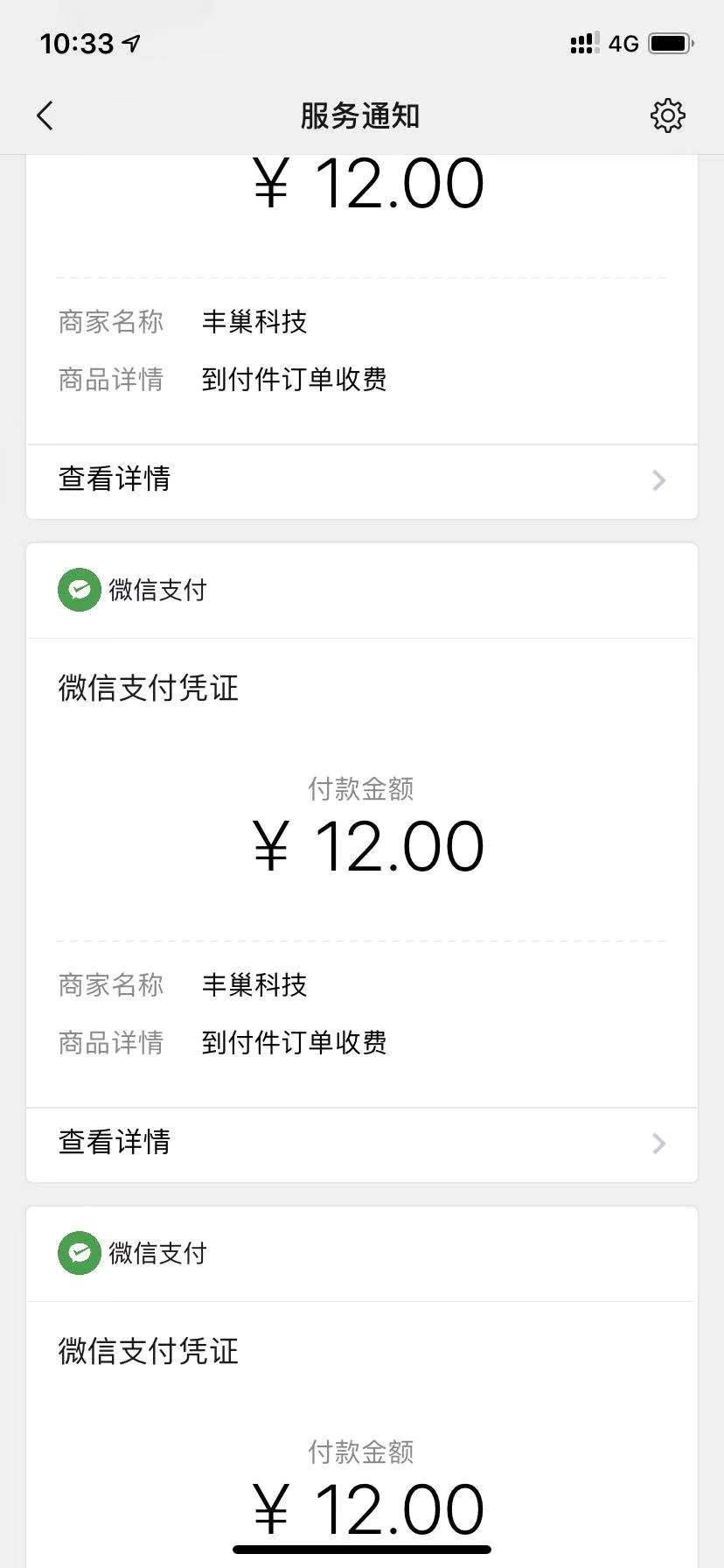
Task: Open 查看详情 text link in top card
Action: pyautogui.click(x=115, y=479)
